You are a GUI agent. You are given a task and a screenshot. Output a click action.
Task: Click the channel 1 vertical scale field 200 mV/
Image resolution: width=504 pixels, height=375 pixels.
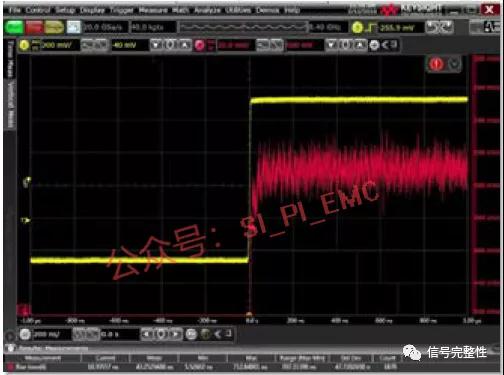[60, 45]
